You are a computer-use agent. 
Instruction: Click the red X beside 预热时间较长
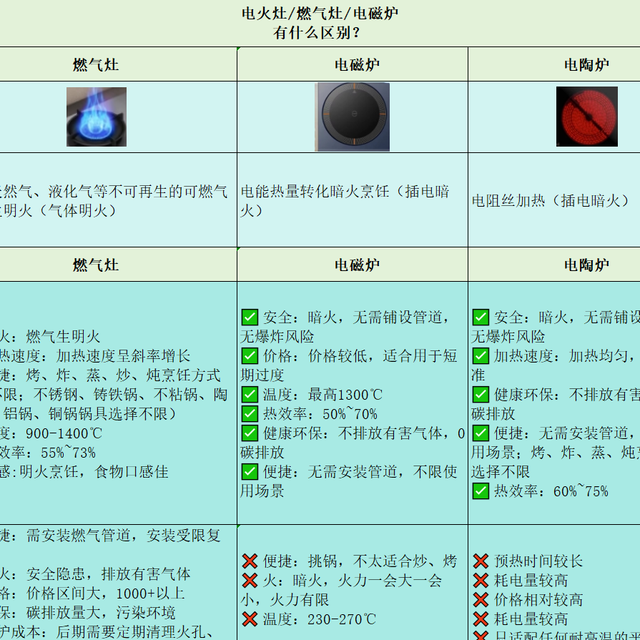[x=480, y=561]
